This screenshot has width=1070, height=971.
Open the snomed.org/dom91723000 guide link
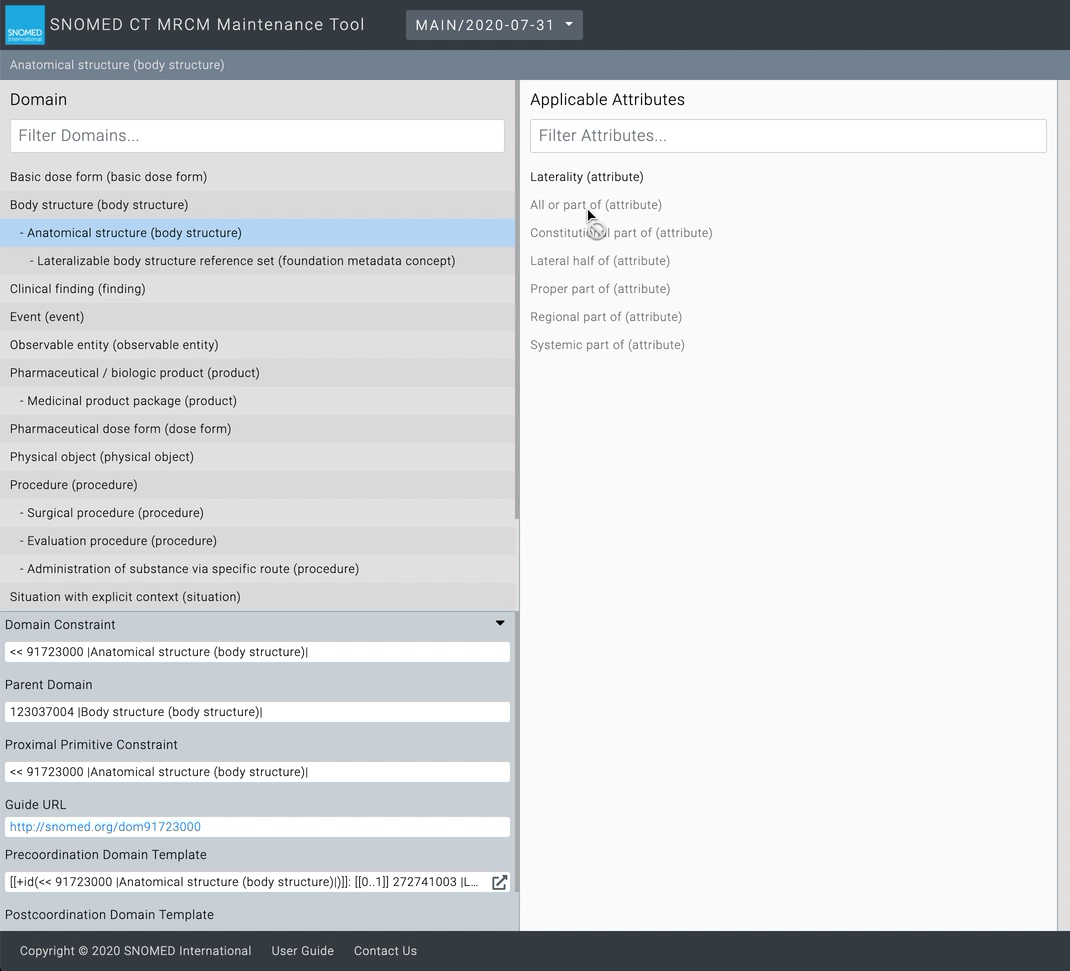tap(105, 826)
